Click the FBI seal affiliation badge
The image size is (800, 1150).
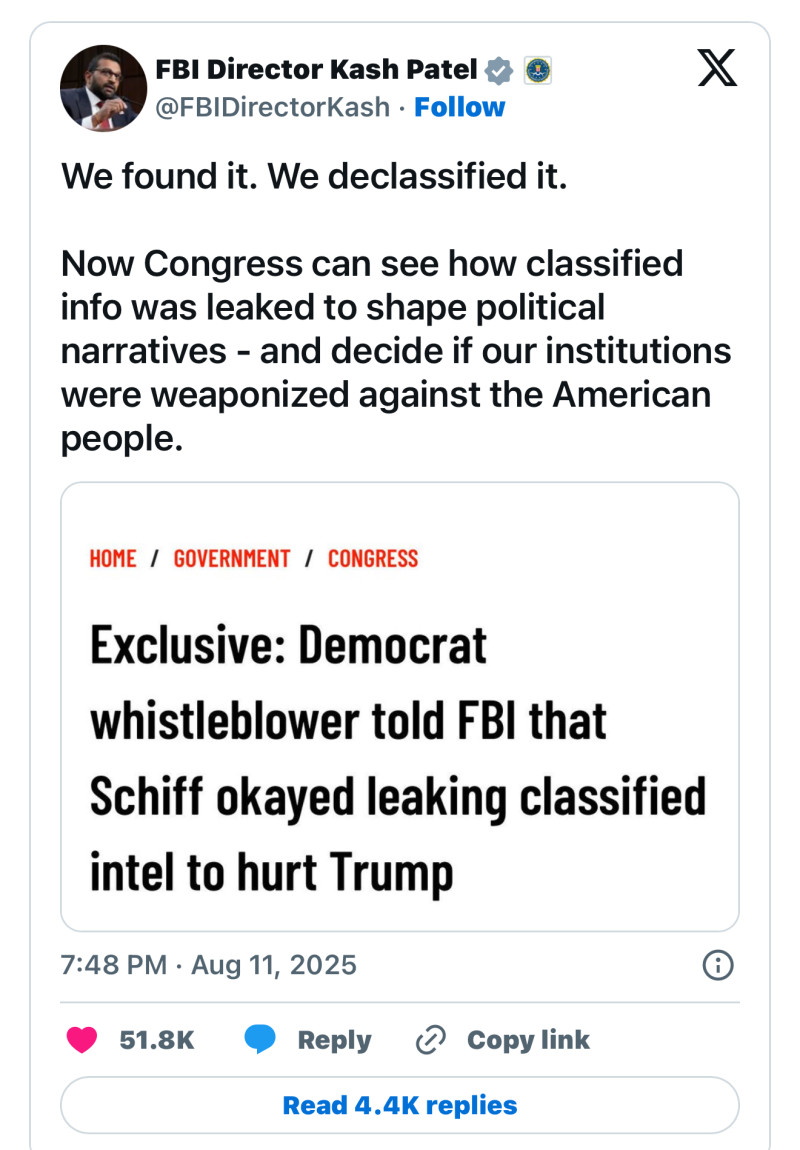537,70
